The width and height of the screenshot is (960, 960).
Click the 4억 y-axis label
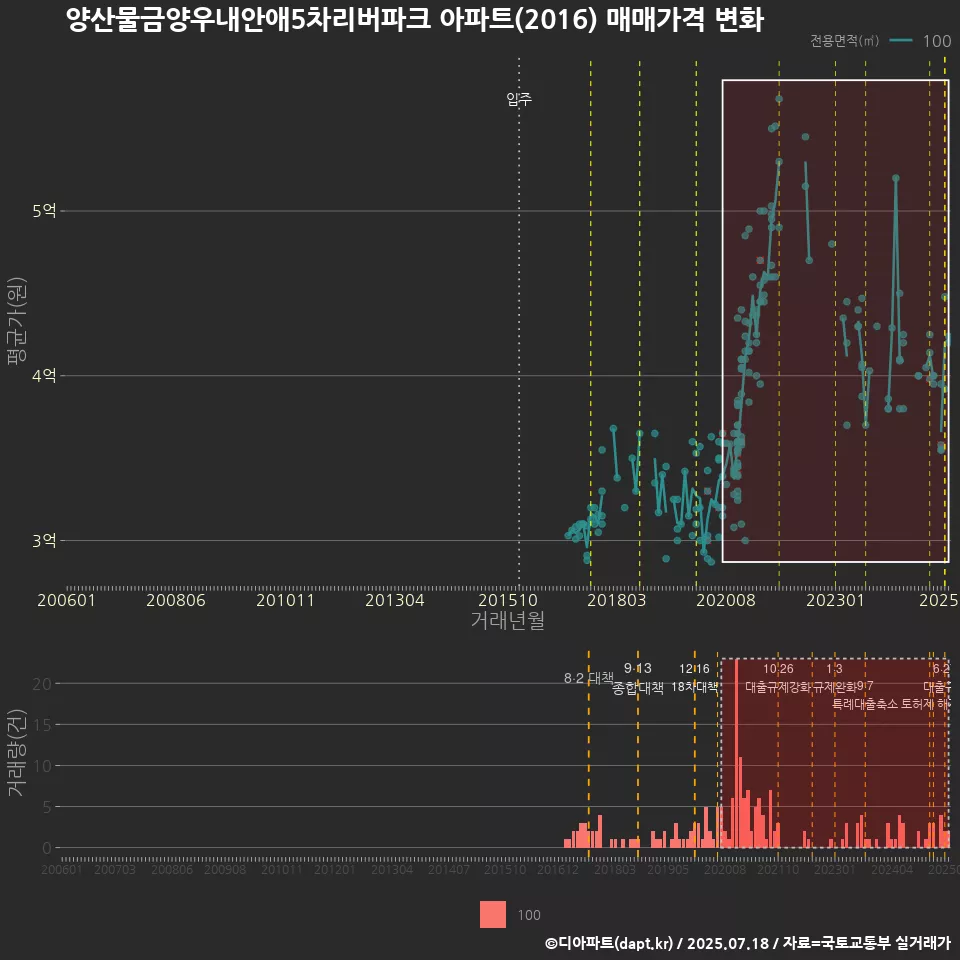click(x=44, y=375)
